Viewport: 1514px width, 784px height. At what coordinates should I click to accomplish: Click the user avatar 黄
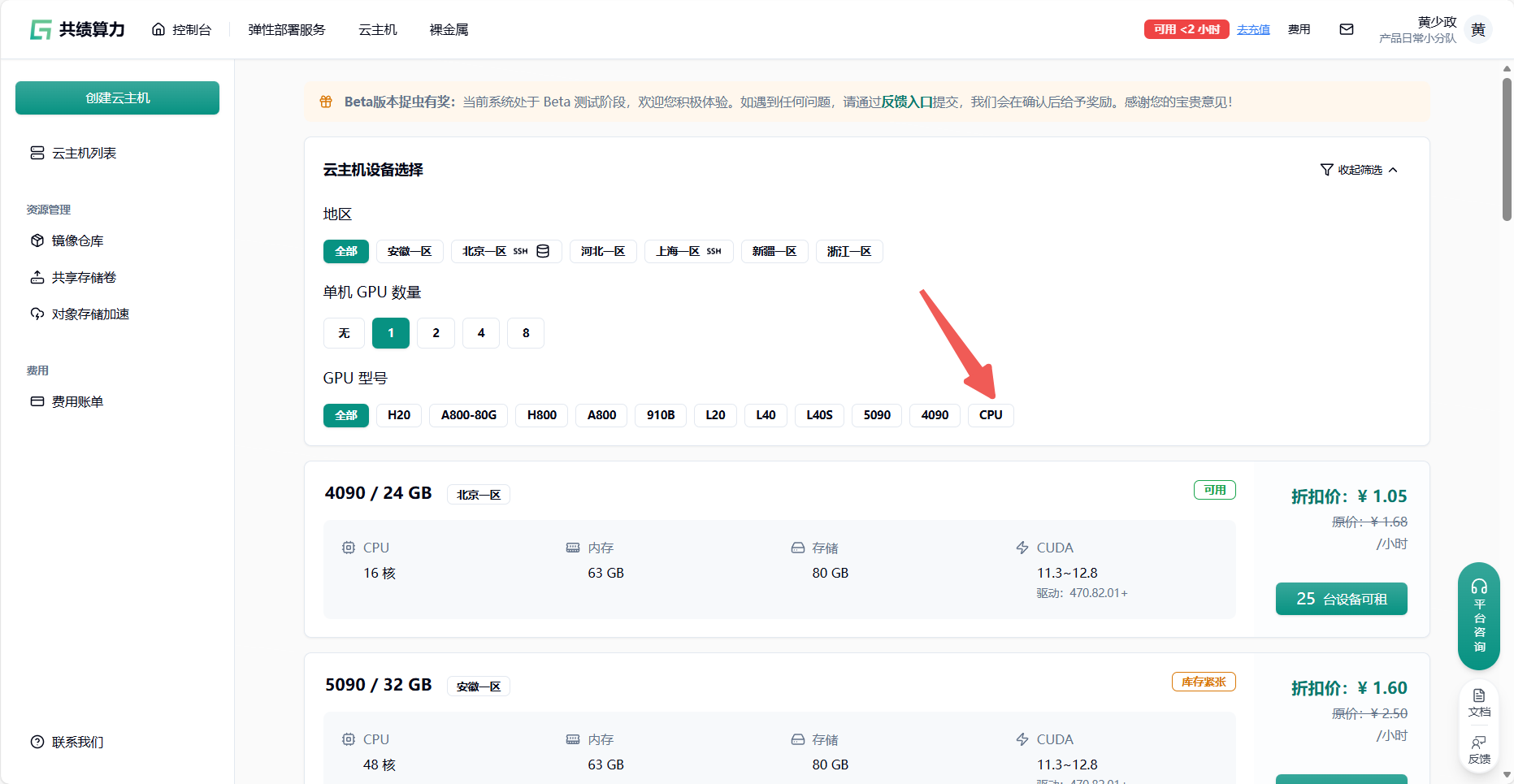[x=1478, y=30]
